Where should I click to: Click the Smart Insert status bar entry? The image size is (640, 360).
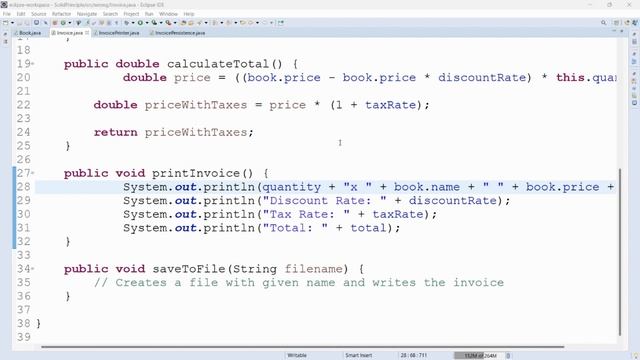click(358, 356)
